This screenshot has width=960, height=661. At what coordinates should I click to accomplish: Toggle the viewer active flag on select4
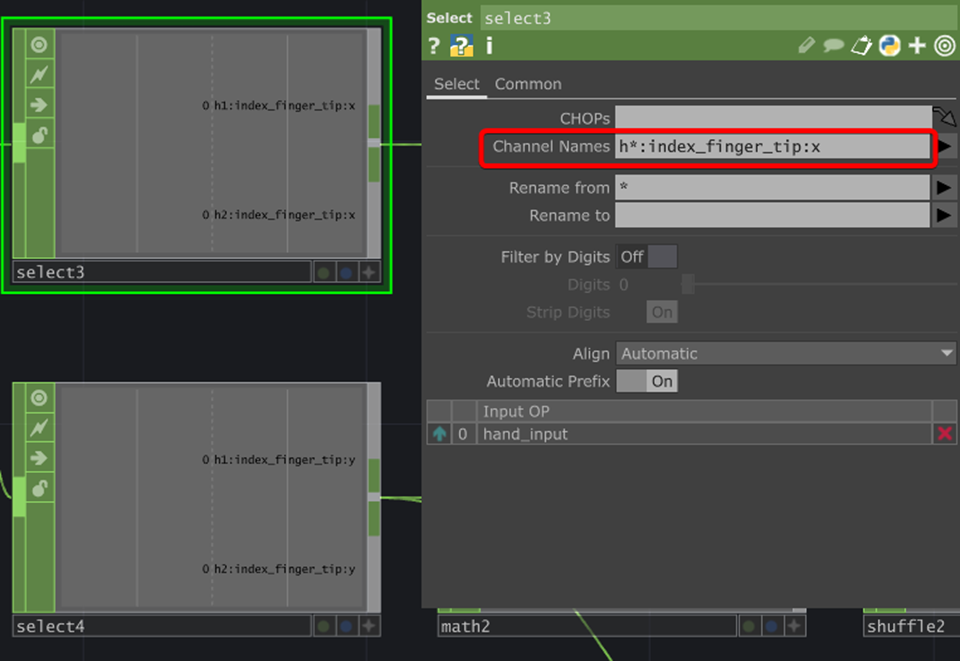point(39,398)
